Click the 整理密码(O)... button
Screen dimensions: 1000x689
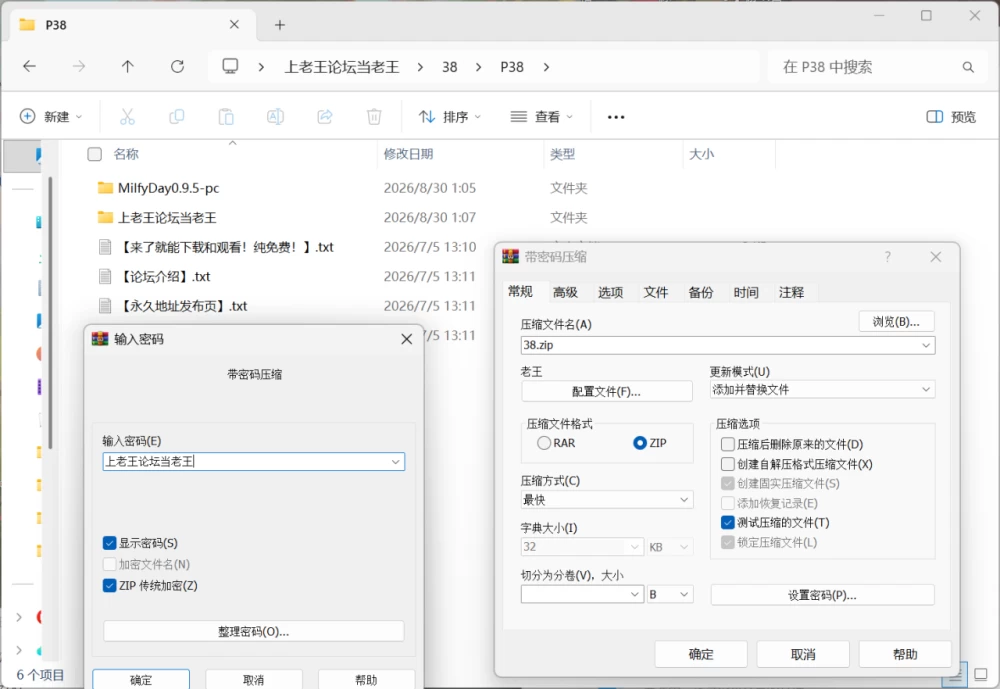pos(254,632)
